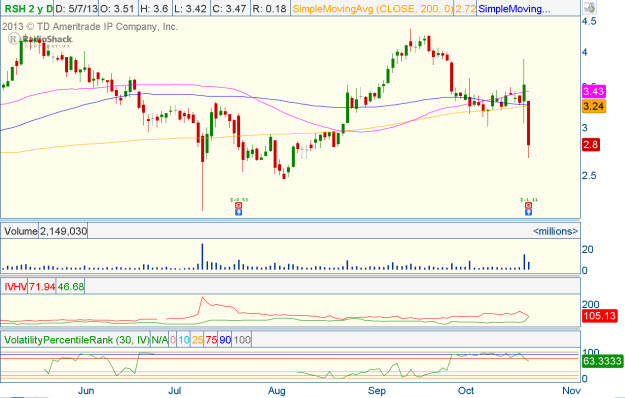Click the red IV value 71.94
This screenshot has height=398, width=625.
click(x=42, y=286)
